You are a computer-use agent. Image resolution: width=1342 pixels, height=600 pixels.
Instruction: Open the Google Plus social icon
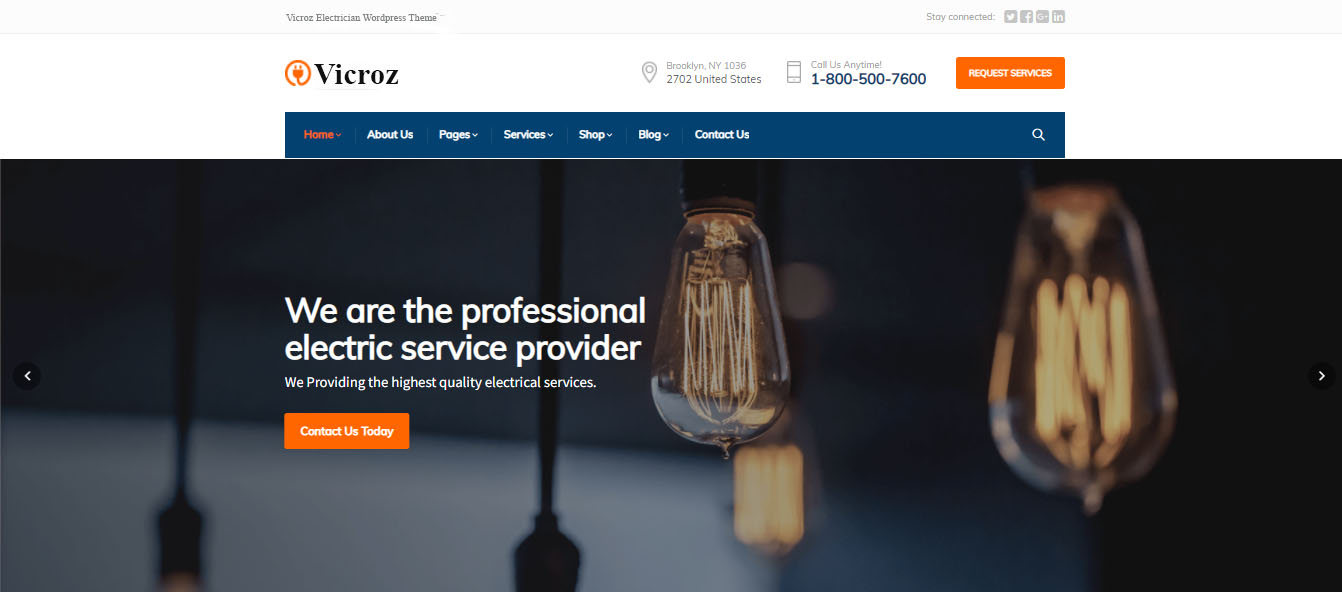[x=1042, y=16]
